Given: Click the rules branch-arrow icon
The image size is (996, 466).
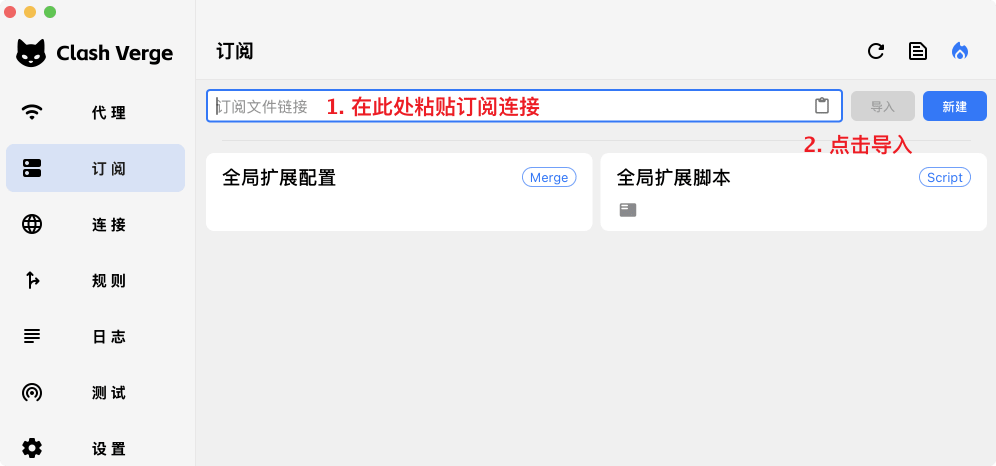Looking at the screenshot, I should click(x=32, y=280).
